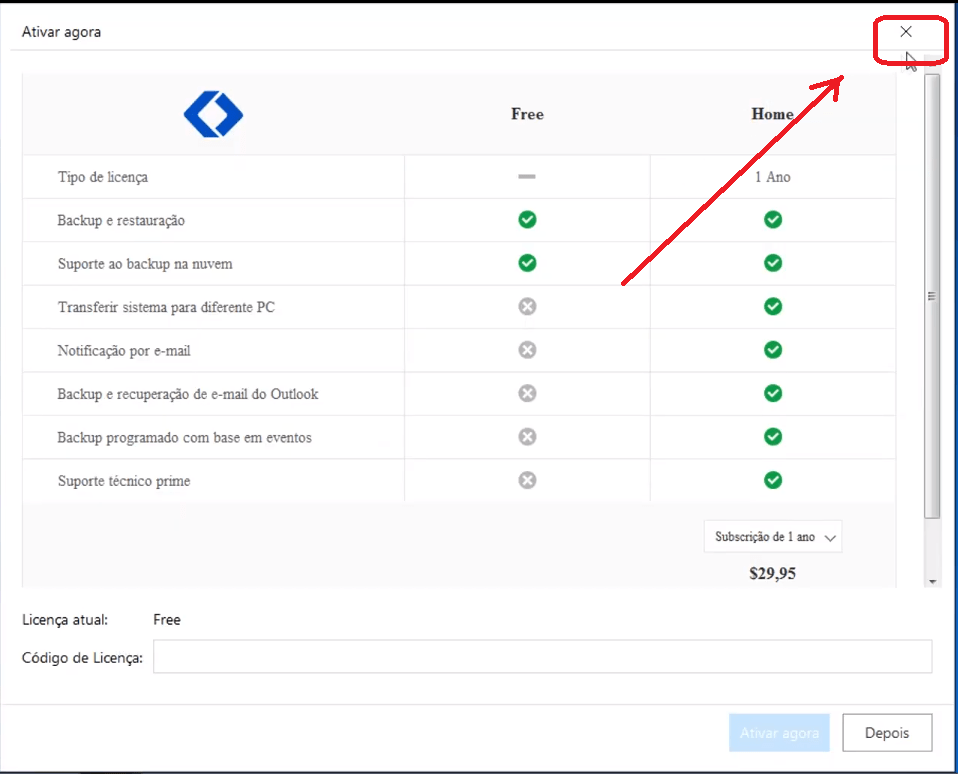Click the EaseUS logo in the table header
Viewport: 958px width, 774px height.
[213, 114]
